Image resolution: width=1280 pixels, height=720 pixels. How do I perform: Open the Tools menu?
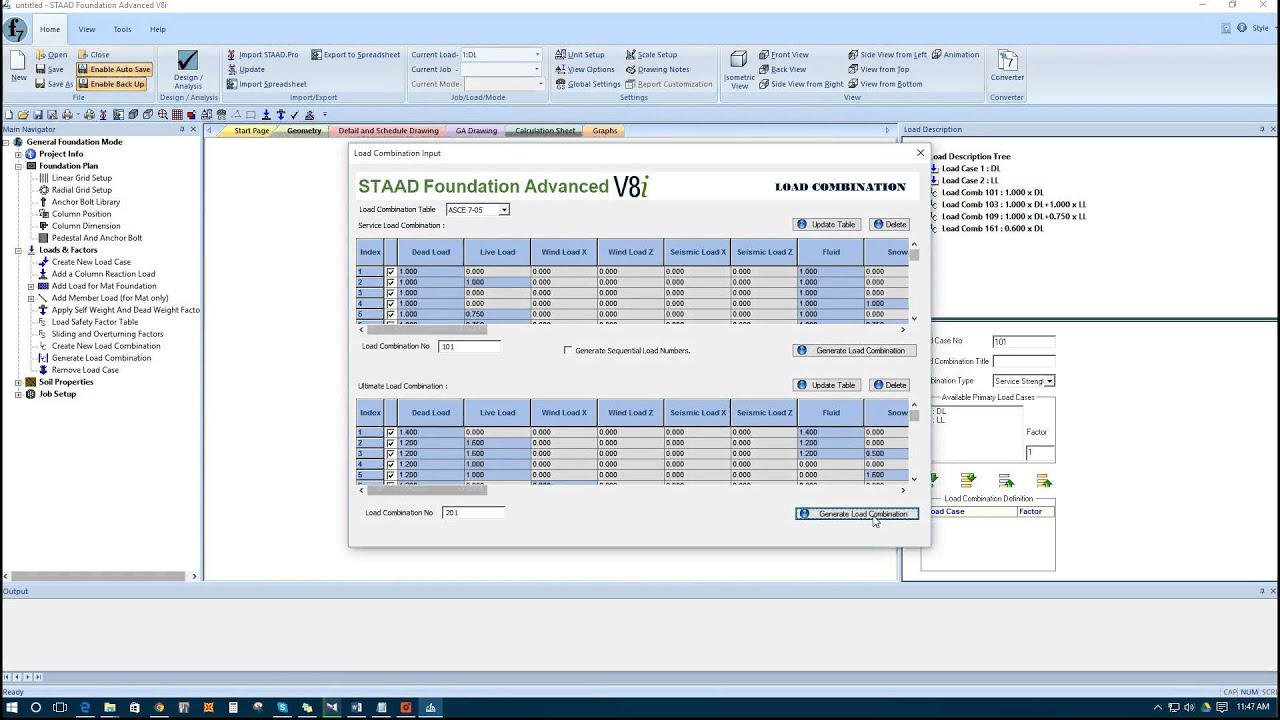coord(122,29)
